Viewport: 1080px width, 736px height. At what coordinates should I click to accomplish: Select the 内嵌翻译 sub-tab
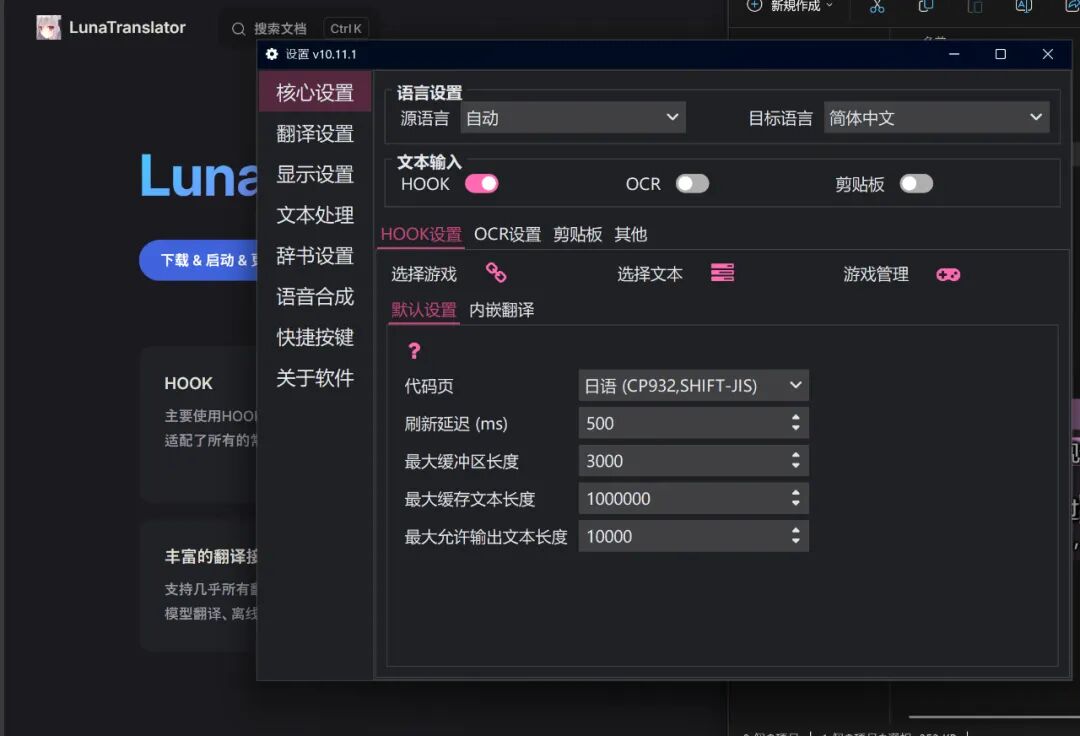point(501,310)
